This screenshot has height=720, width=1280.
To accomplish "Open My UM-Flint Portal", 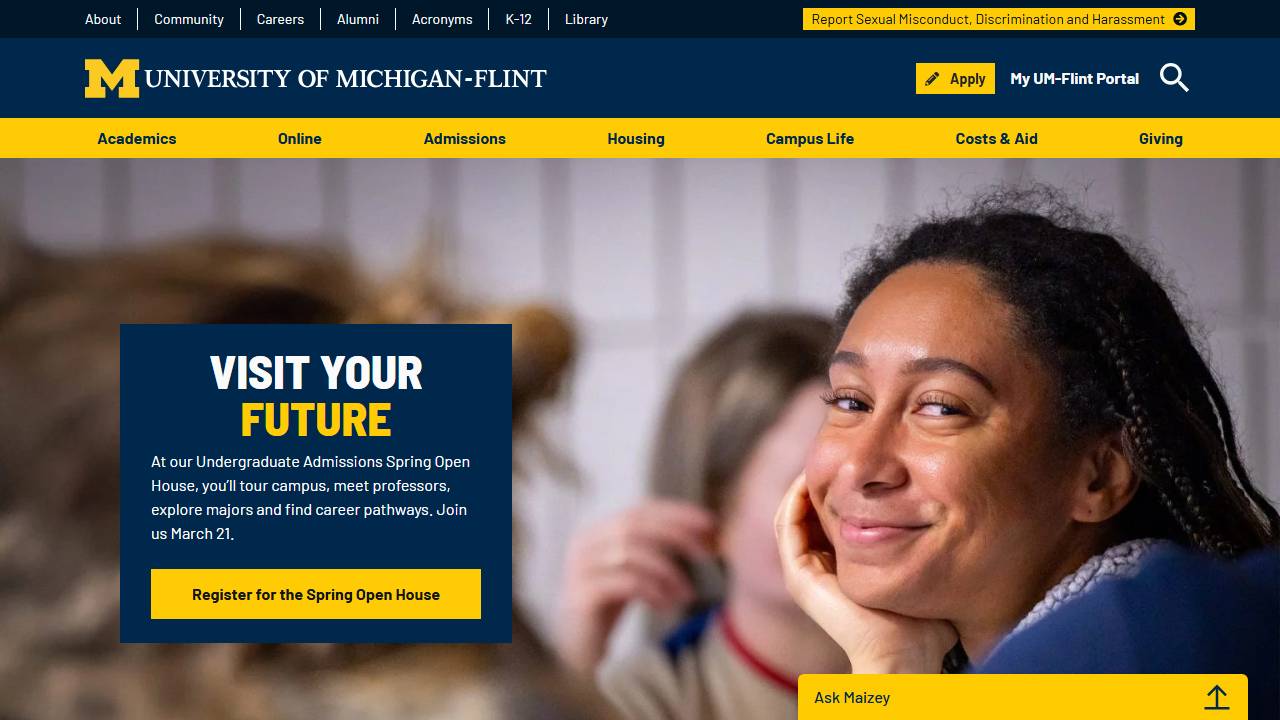I will [1075, 78].
